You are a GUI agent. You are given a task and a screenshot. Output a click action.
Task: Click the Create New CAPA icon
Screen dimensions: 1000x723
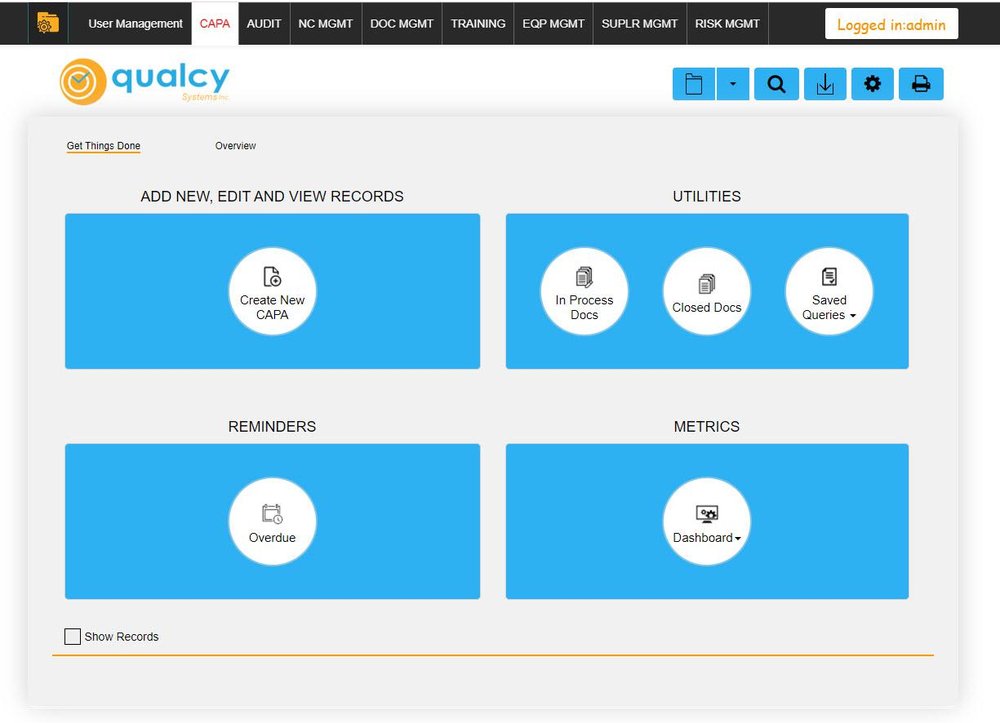point(272,290)
